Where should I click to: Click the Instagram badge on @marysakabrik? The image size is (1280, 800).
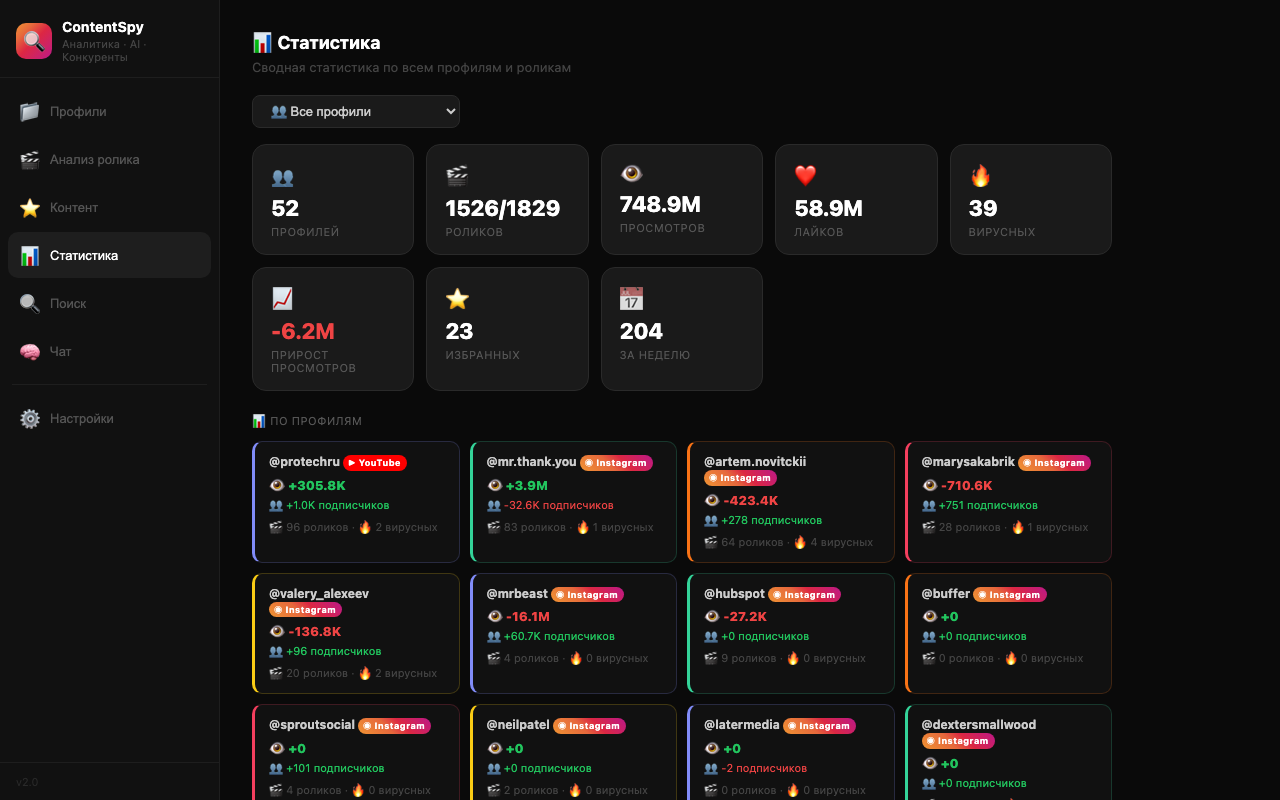[1054, 463]
